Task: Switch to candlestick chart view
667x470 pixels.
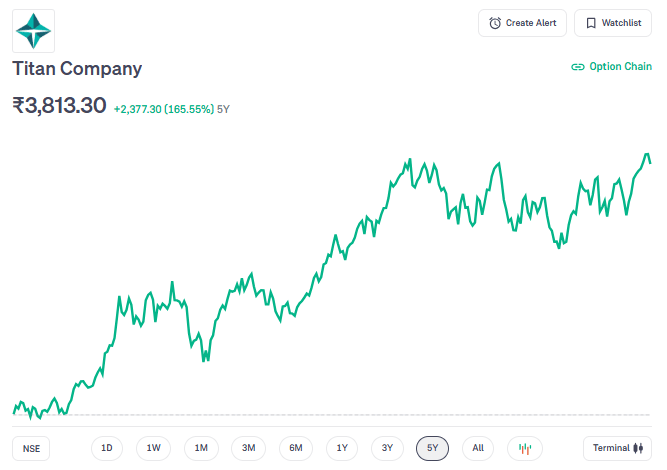Action: [x=526, y=448]
